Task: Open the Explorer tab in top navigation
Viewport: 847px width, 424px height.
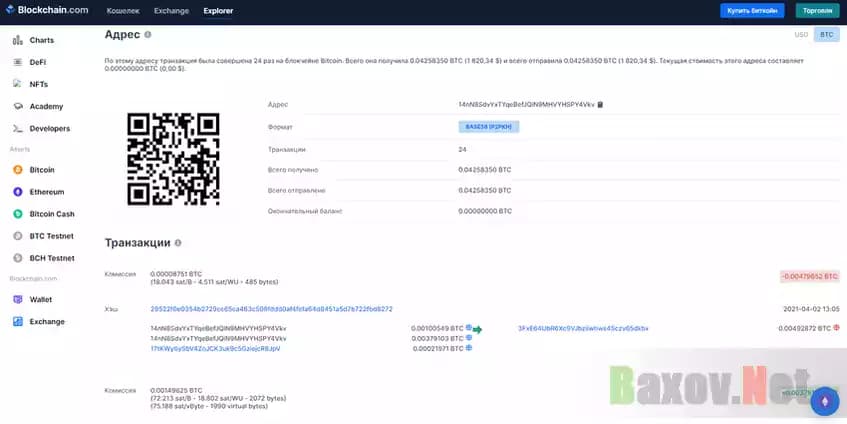Action: pyautogui.click(x=217, y=10)
